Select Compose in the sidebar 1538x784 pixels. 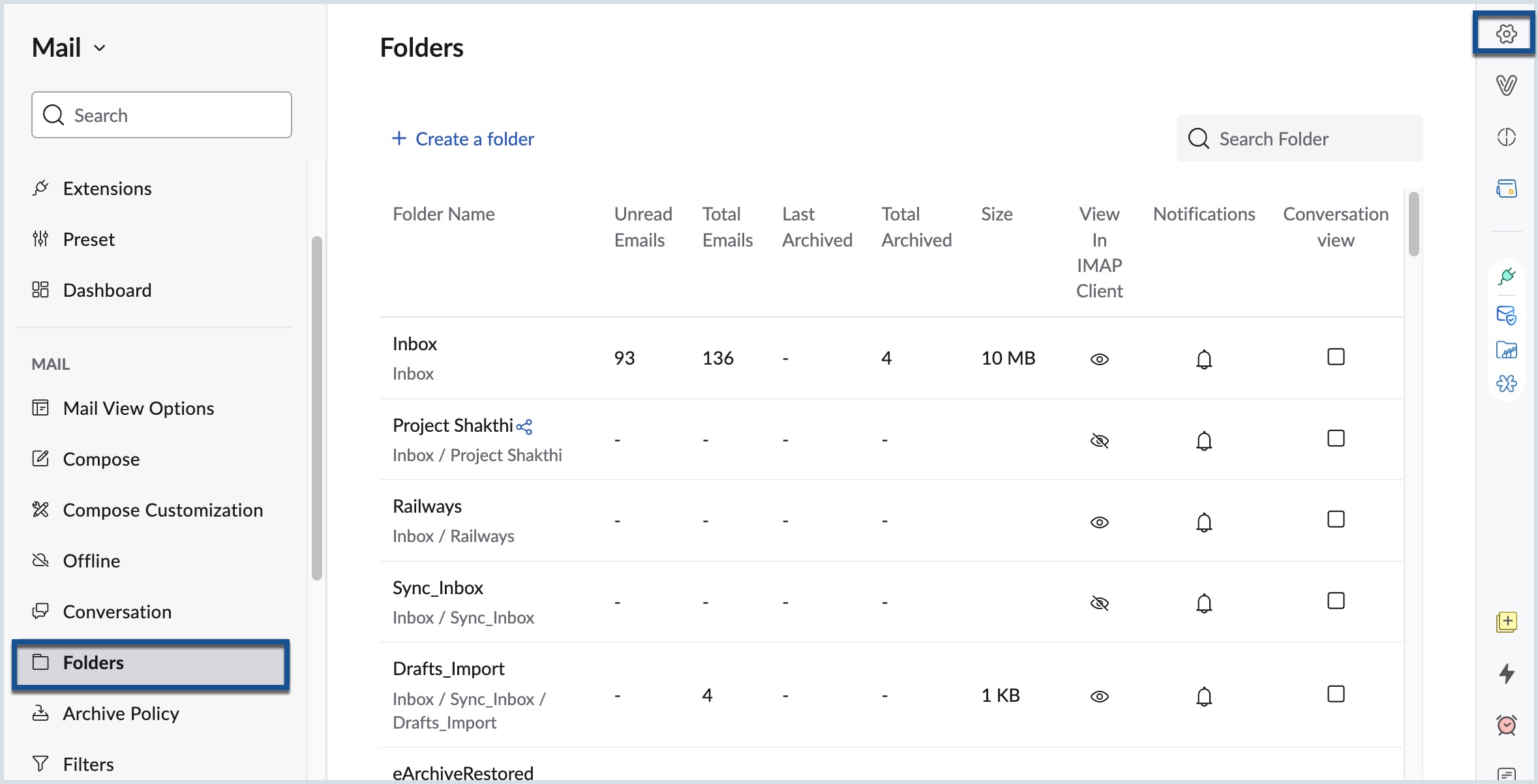(85, 459)
